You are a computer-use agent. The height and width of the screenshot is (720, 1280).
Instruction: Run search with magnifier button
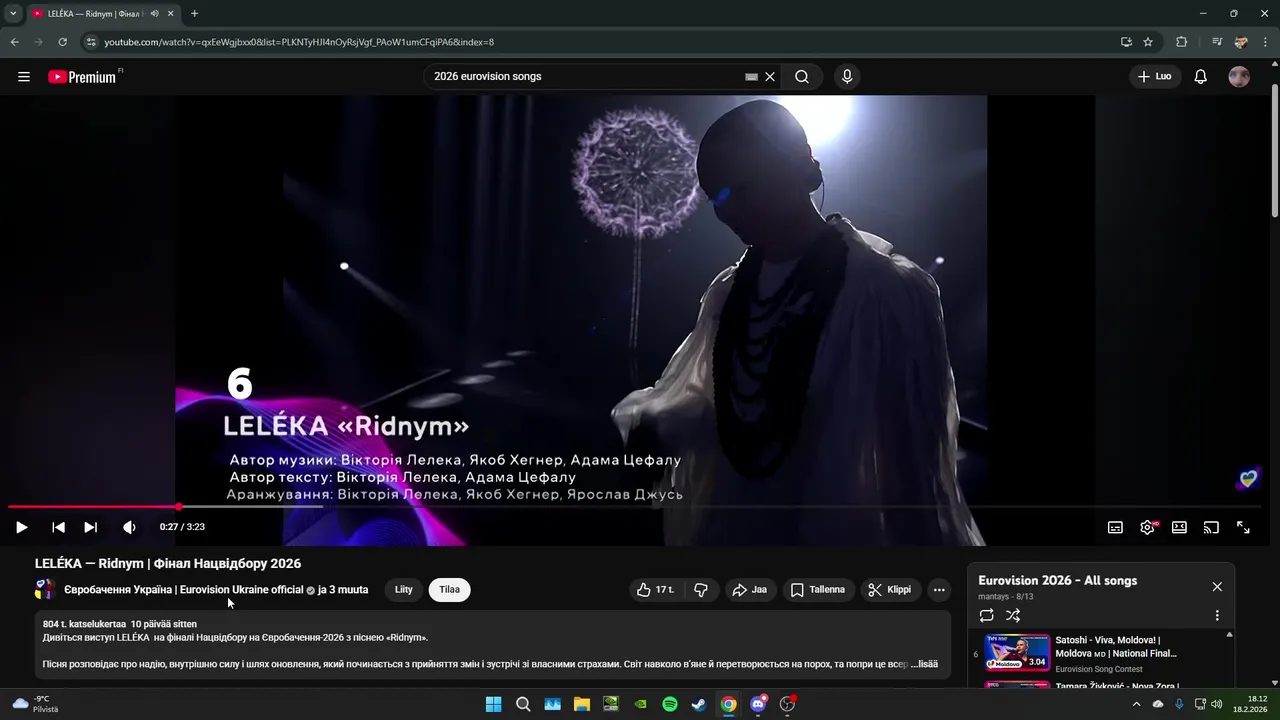[802, 77]
